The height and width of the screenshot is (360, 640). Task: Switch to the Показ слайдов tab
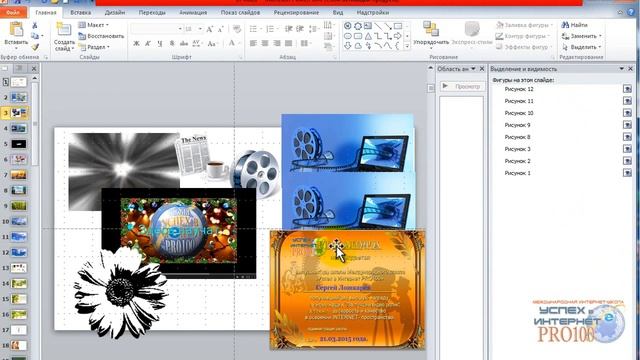click(x=240, y=13)
